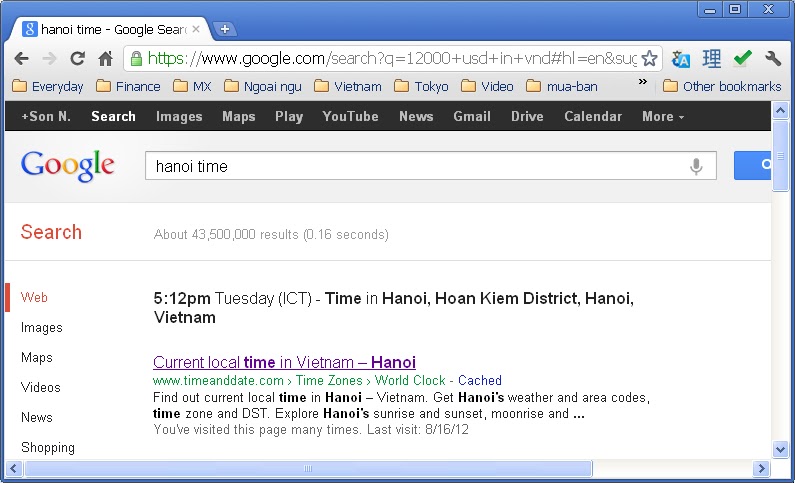
Task: Show hidden bookmarks with the double chevron
Action: coord(642,82)
